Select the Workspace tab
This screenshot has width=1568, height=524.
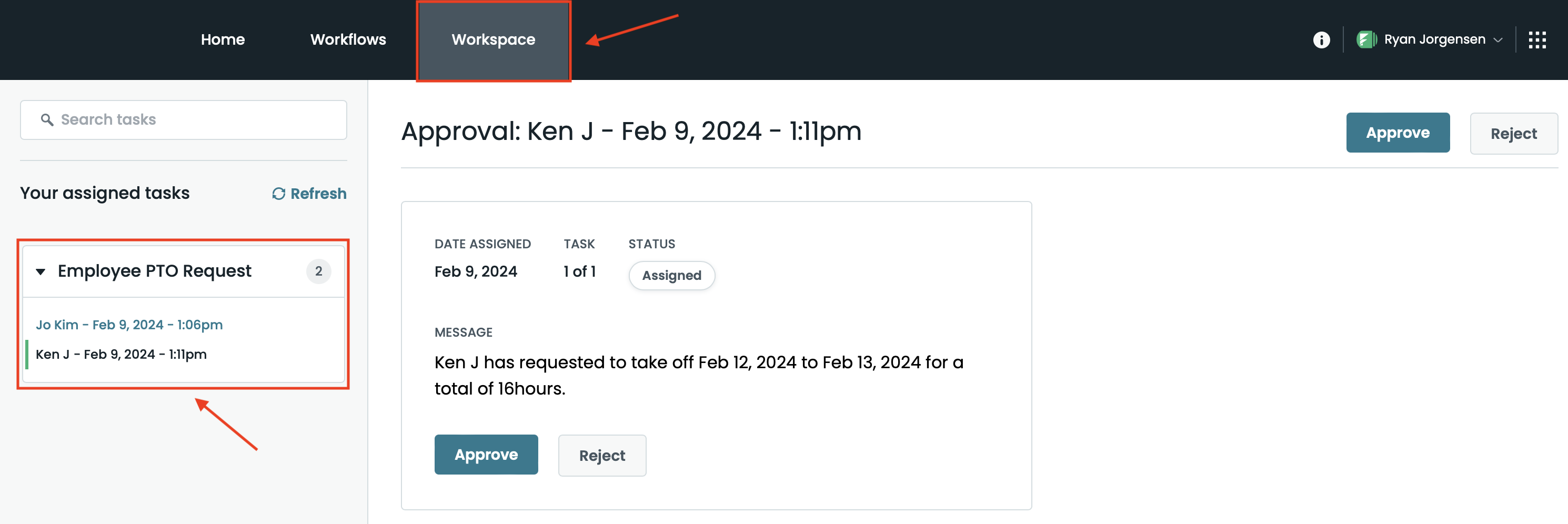pos(493,40)
